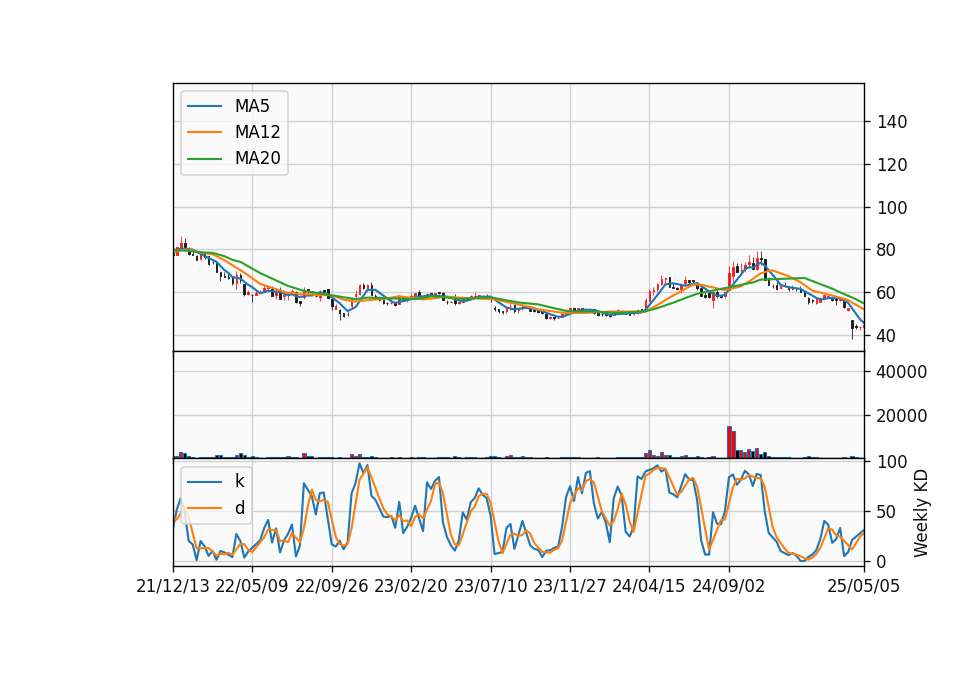Click the Weekly KD axis label
Screen dimensions: 960x690
(x=921, y=513)
